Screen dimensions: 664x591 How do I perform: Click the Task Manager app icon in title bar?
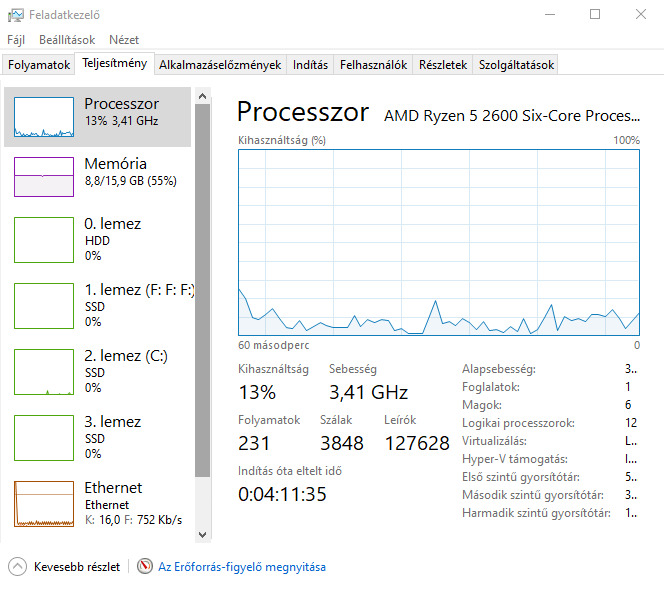[16, 15]
